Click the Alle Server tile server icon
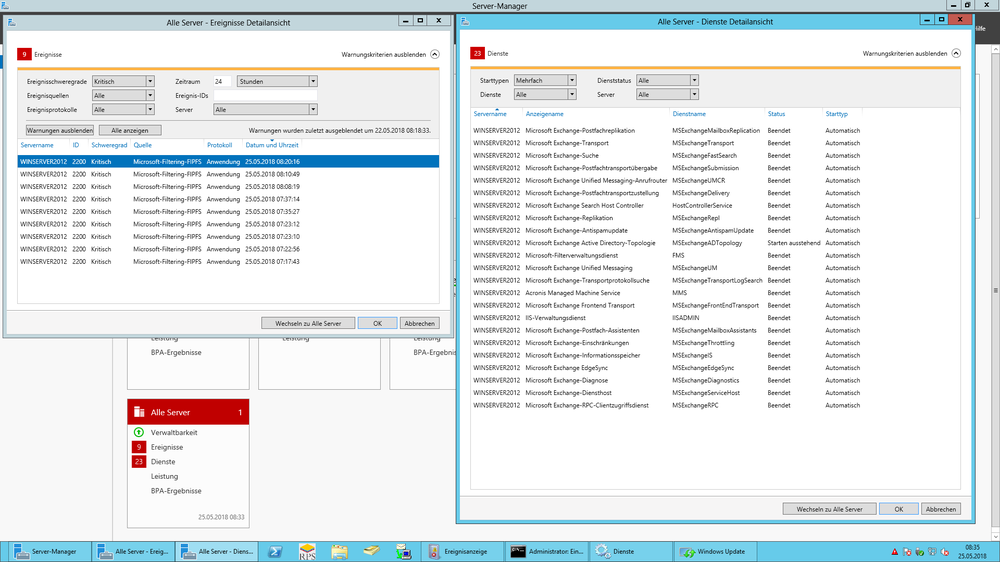The height and width of the screenshot is (562, 1000). (139, 412)
